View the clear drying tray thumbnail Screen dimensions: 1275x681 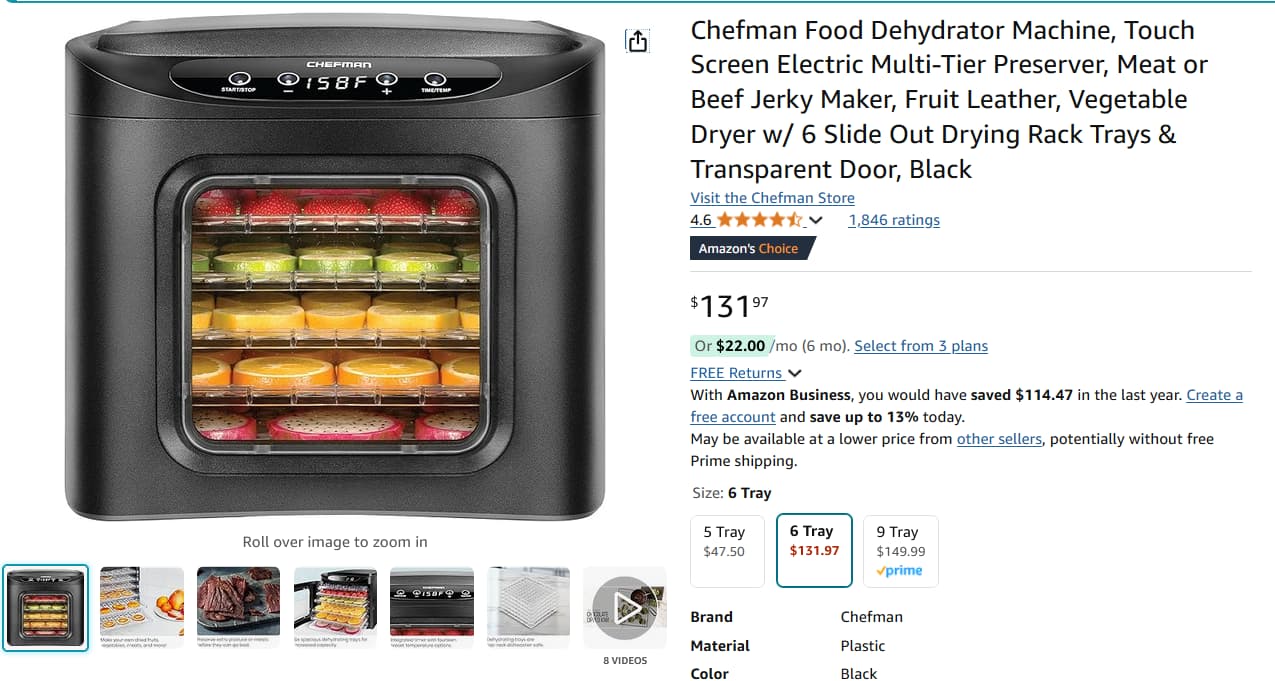528,608
